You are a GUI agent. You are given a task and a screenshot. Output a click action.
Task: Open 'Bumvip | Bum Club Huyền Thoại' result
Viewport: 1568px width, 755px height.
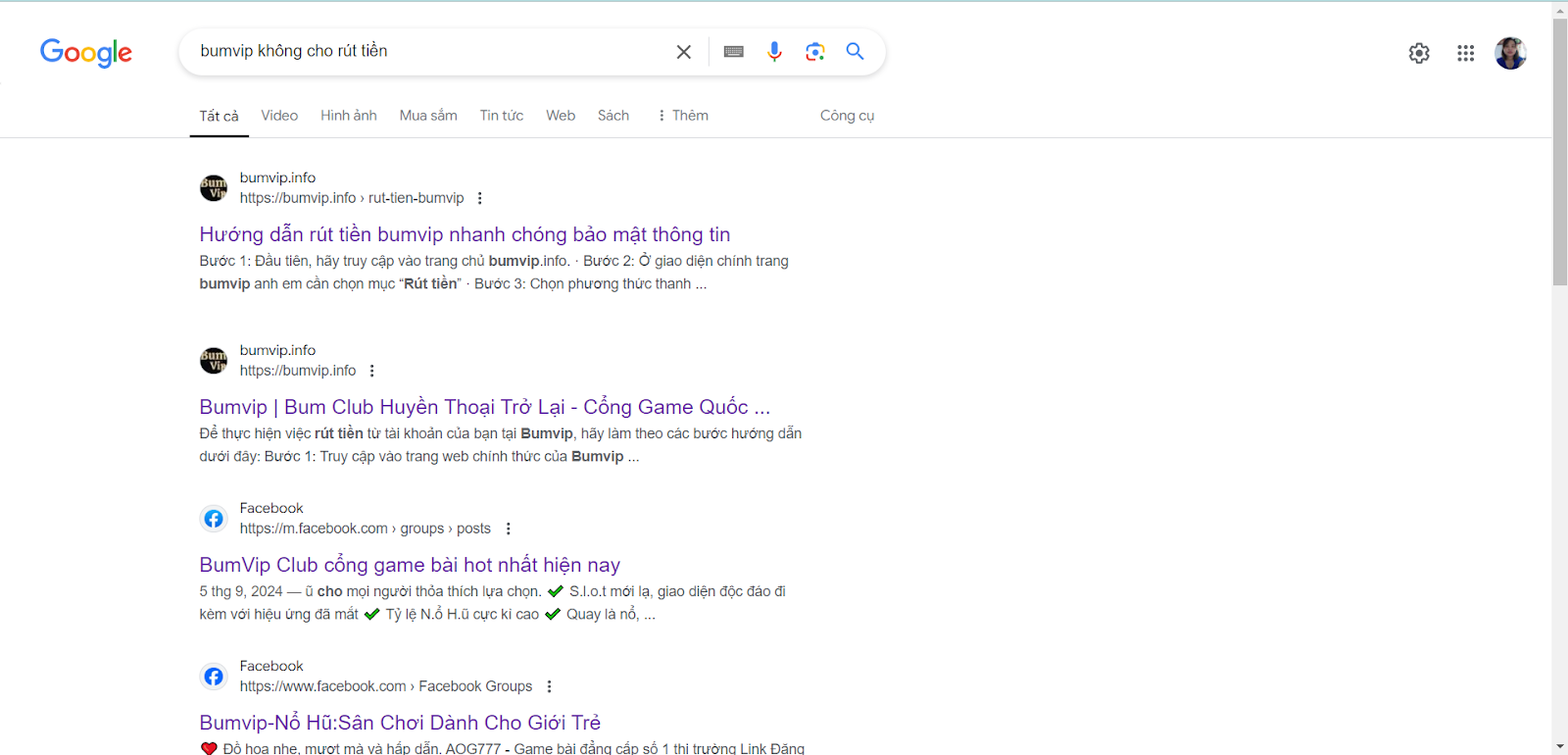(485, 407)
